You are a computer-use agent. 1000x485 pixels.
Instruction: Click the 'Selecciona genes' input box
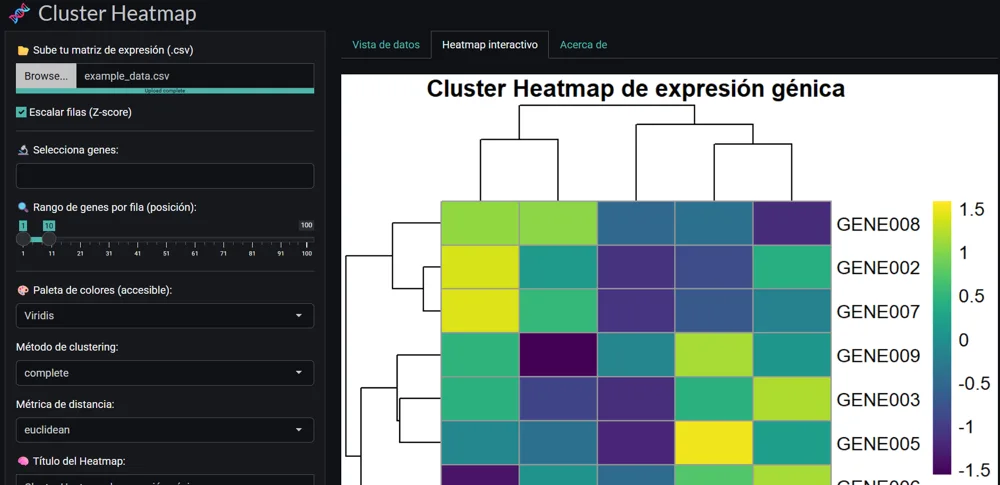(x=165, y=175)
